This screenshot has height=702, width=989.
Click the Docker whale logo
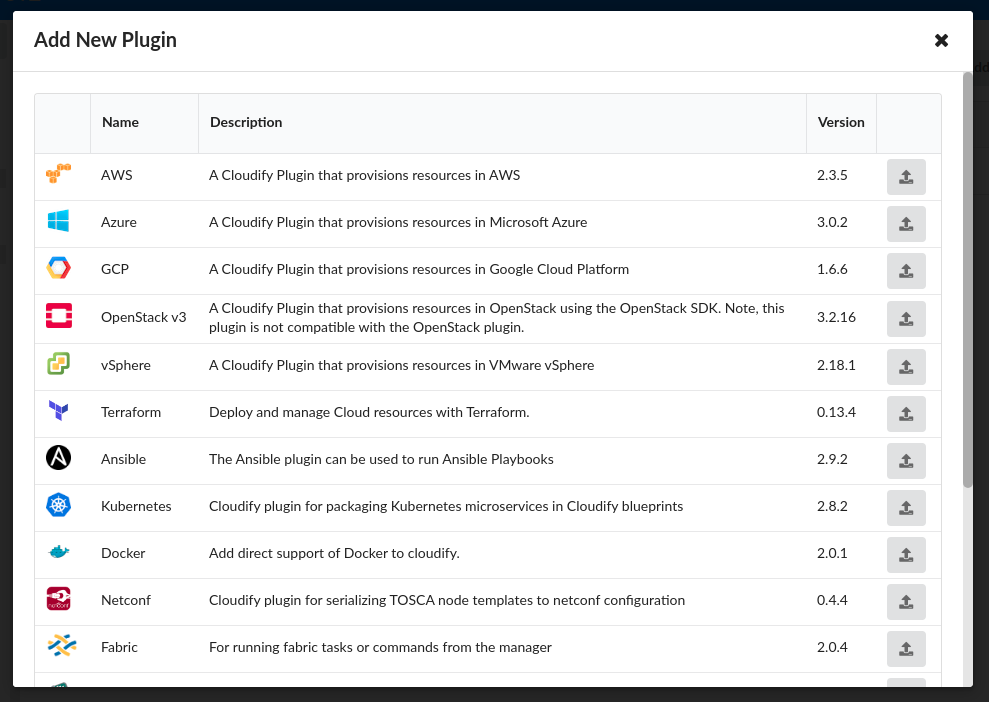pyautogui.click(x=59, y=552)
